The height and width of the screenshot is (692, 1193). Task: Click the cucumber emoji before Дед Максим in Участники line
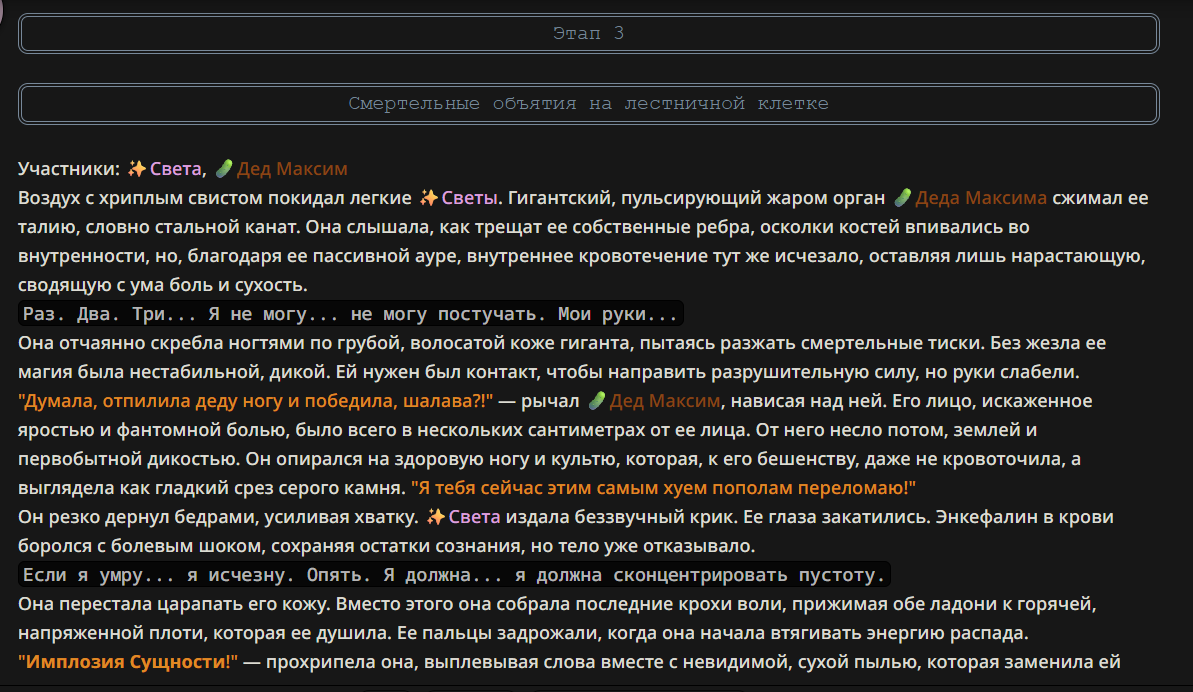[224, 169]
